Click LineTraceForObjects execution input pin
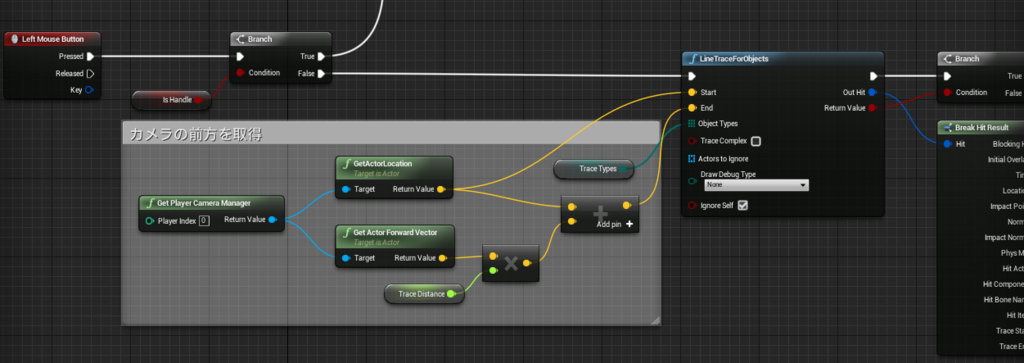This screenshot has width=1024, height=363. point(692,76)
